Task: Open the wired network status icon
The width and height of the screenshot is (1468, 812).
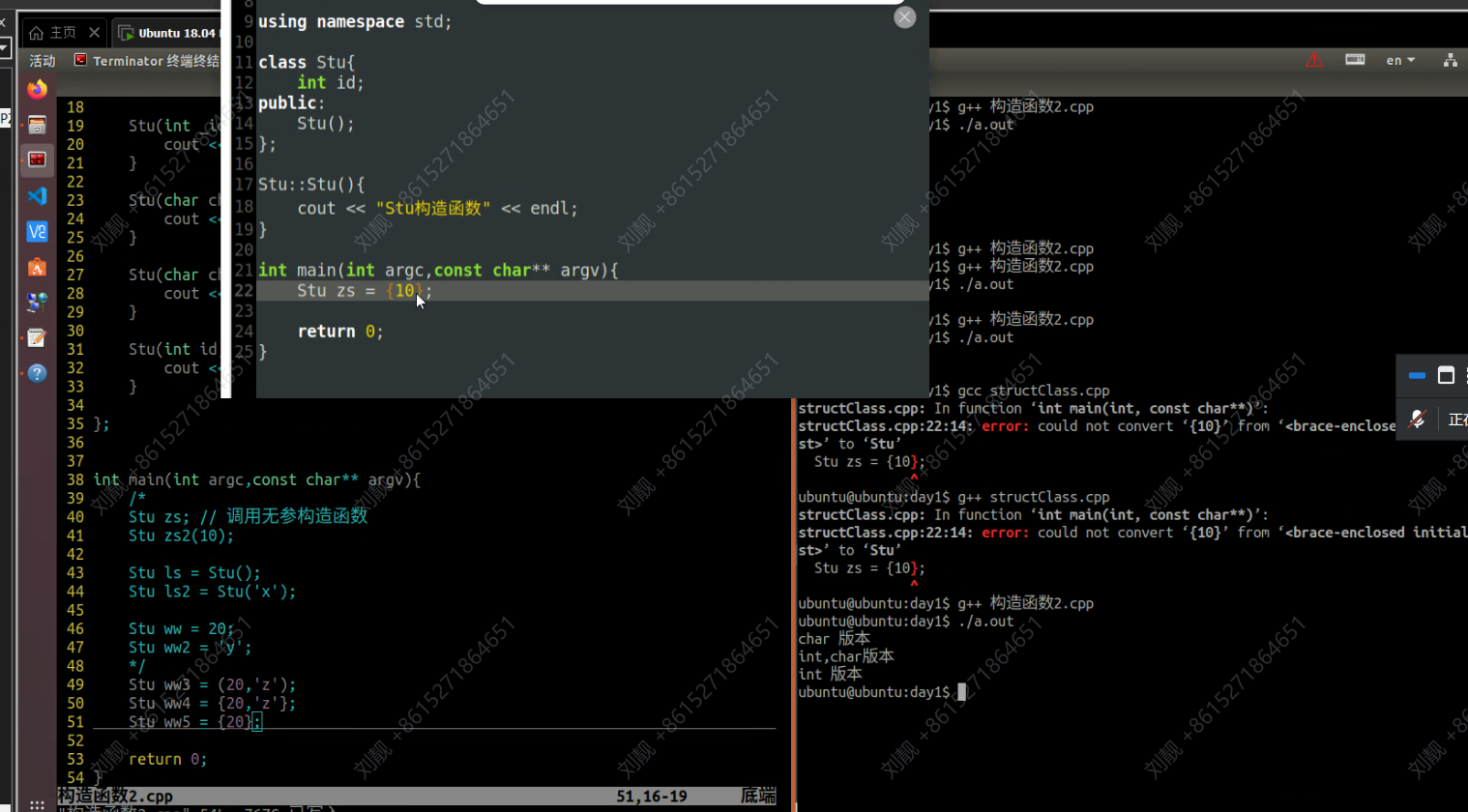Action: click(x=1450, y=60)
